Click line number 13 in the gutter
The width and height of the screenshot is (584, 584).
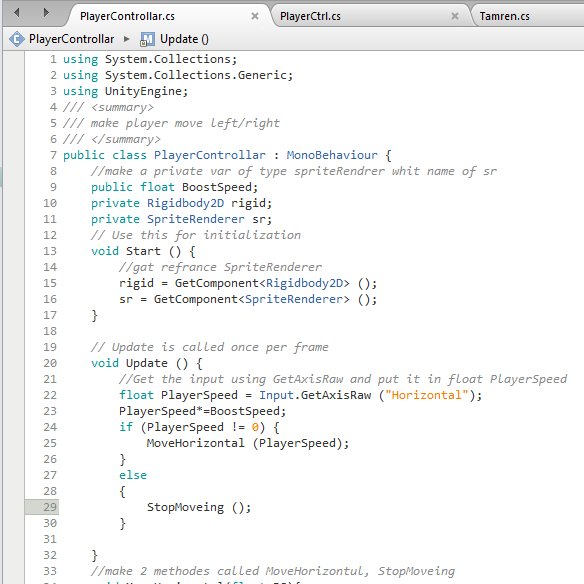pyautogui.click(x=50, y=251)
